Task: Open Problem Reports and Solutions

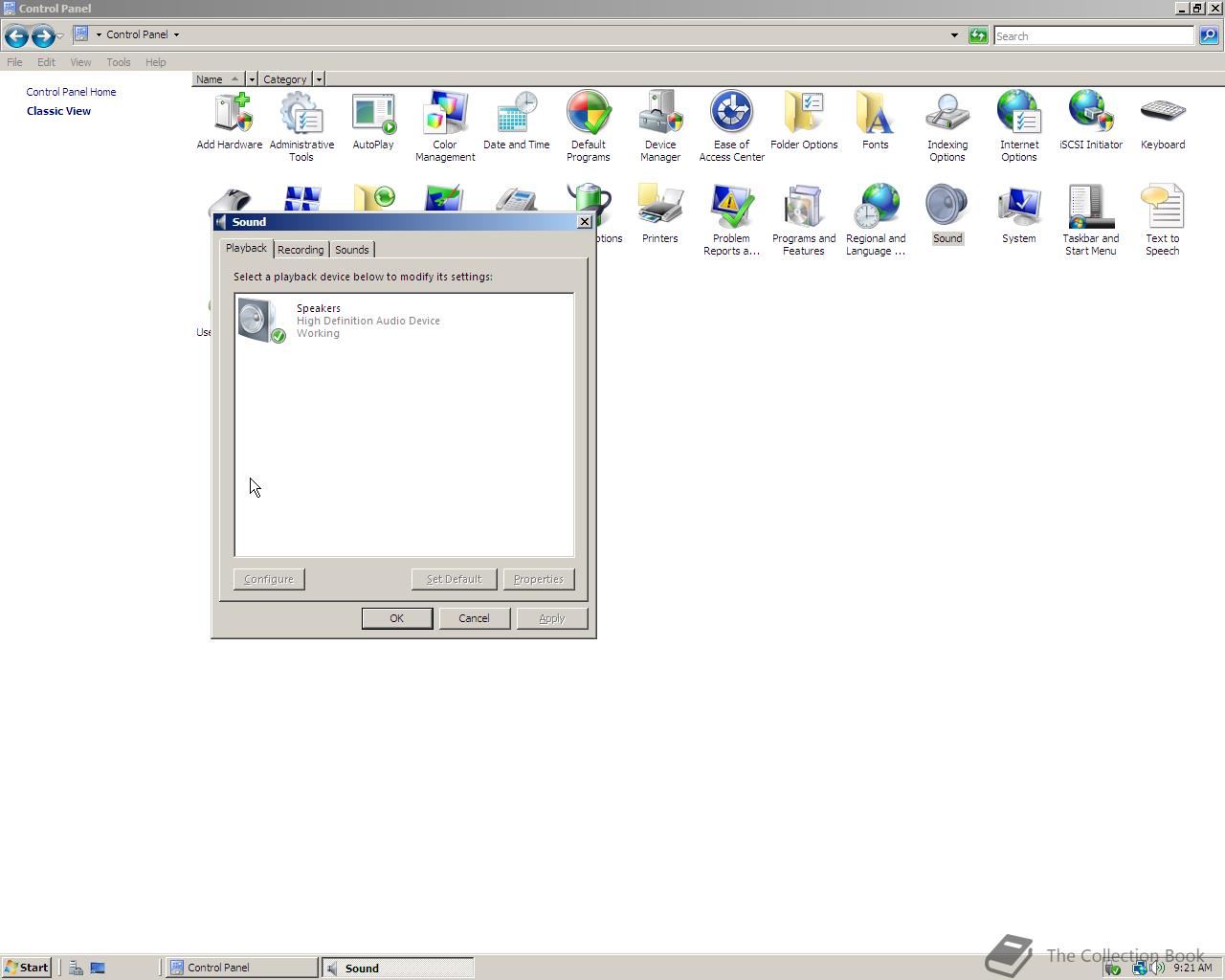Action: click(732, 220)
